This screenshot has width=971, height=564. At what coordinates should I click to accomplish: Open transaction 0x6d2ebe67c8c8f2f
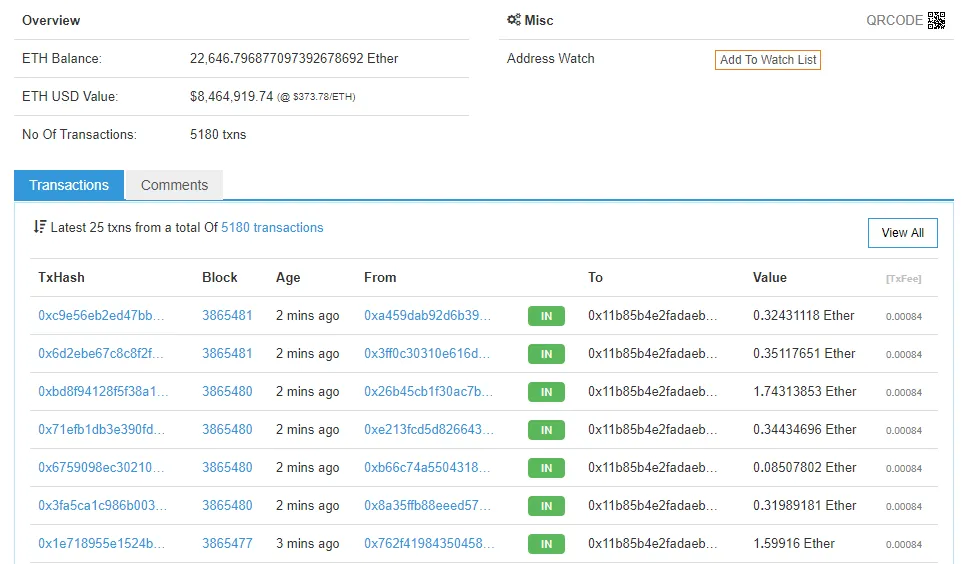click(100, 353)
